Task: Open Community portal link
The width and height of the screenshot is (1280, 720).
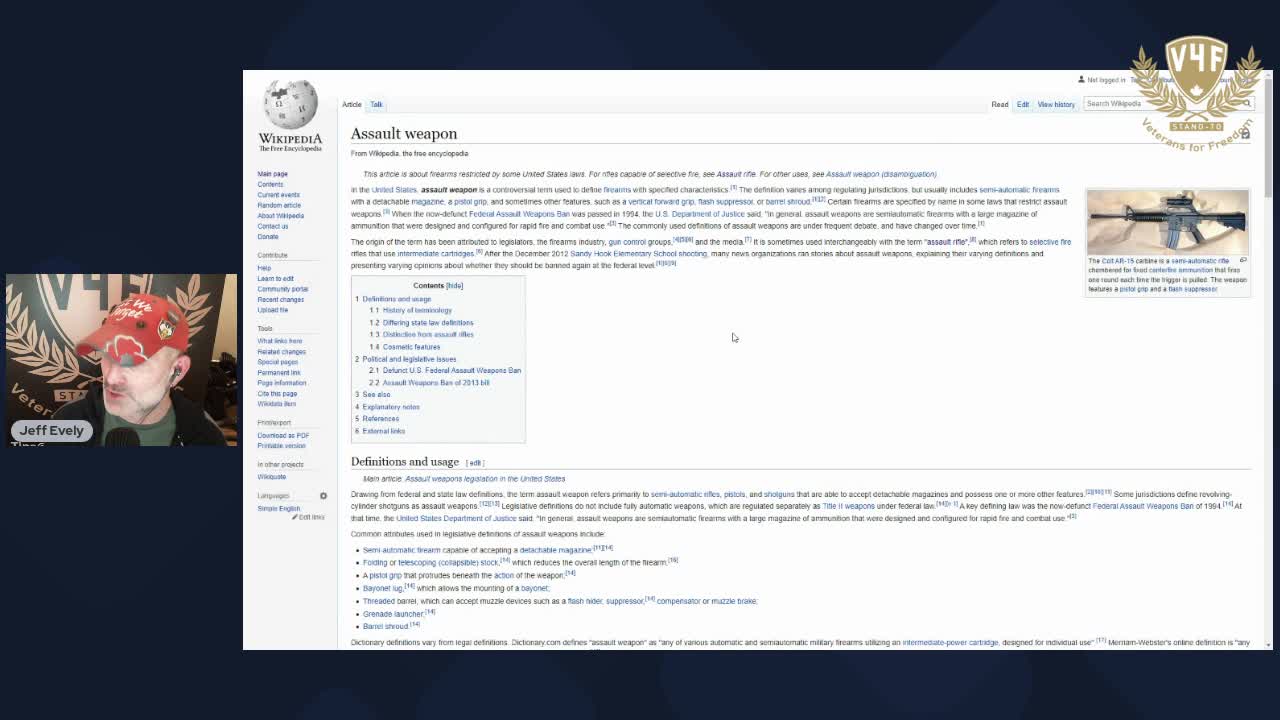Action: pos(282,289)
